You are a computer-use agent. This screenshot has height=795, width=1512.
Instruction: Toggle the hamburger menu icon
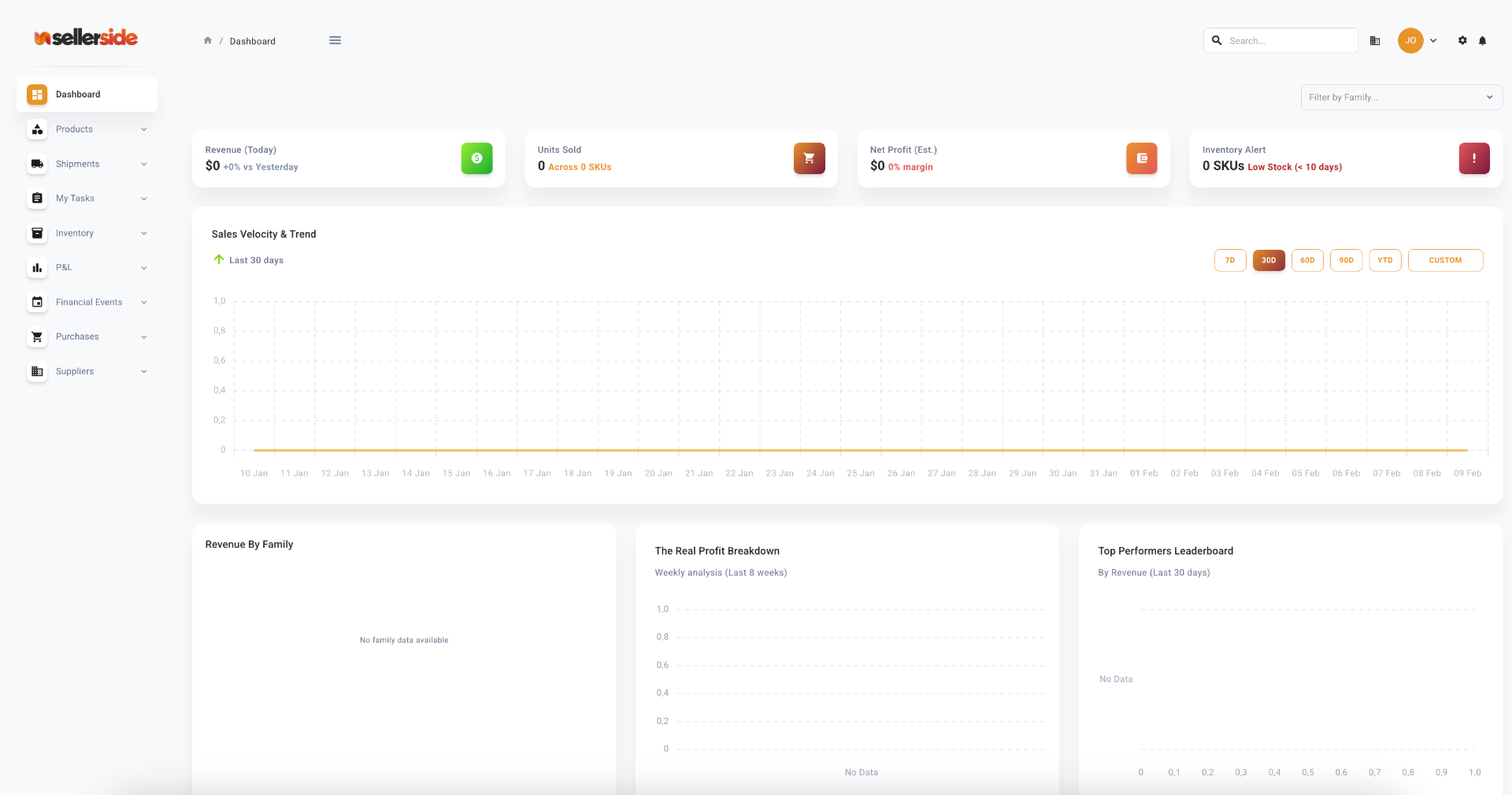point(335,40)
